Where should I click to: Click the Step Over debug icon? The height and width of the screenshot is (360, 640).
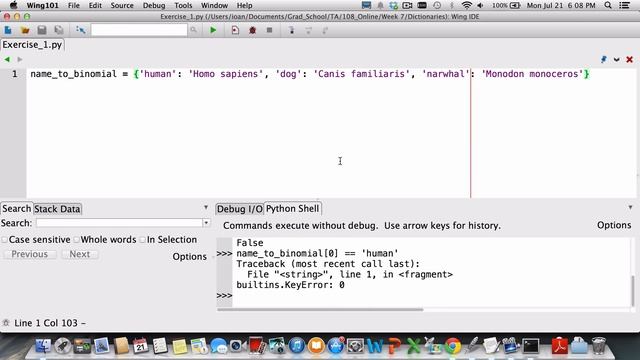[x=309, y=30]
